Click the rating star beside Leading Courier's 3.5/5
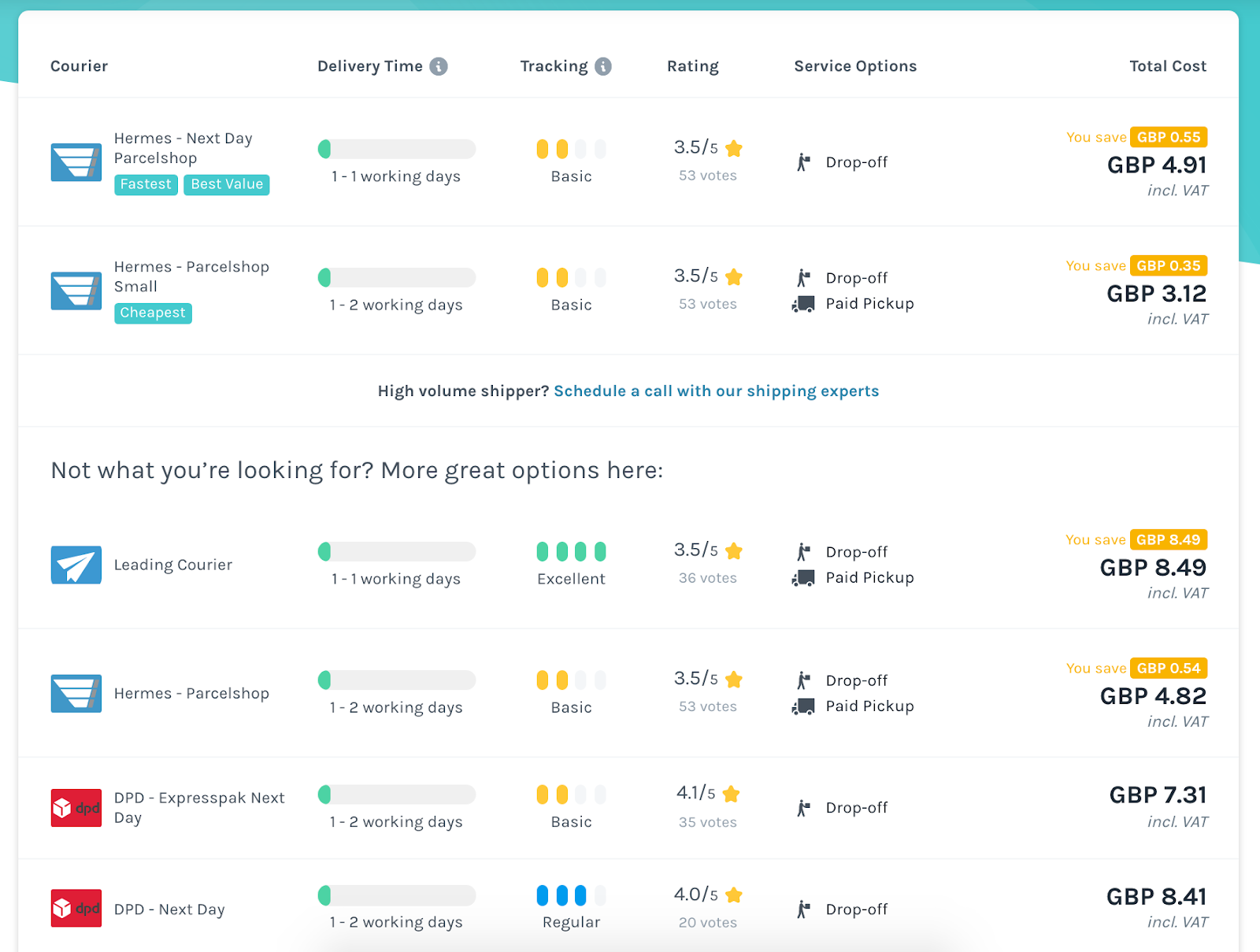Screen dimensions: 1260x952 pos(734,550)
